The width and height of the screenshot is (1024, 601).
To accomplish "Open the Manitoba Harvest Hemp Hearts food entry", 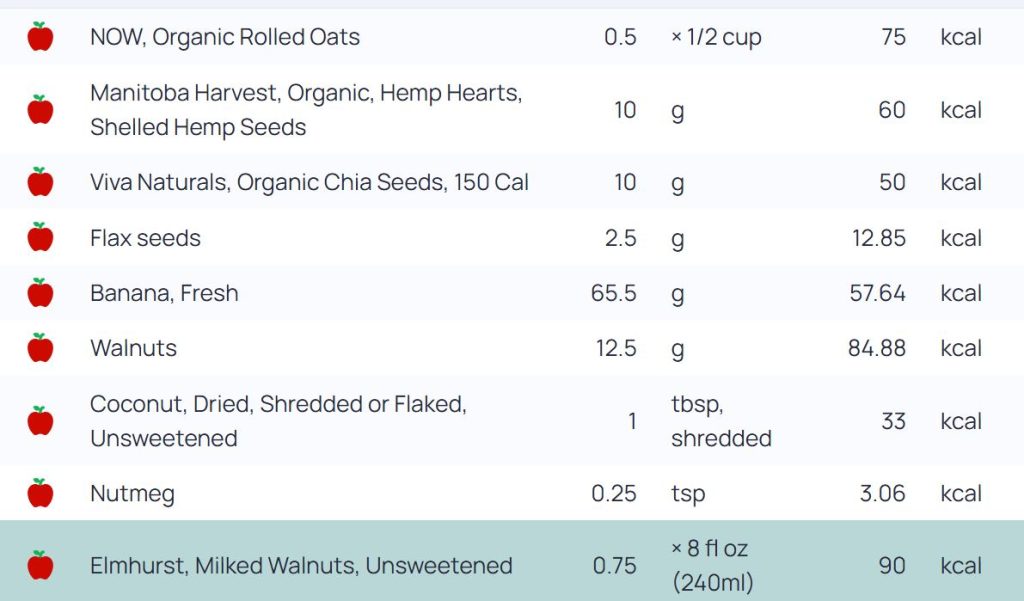I will (x=305, y=110).
